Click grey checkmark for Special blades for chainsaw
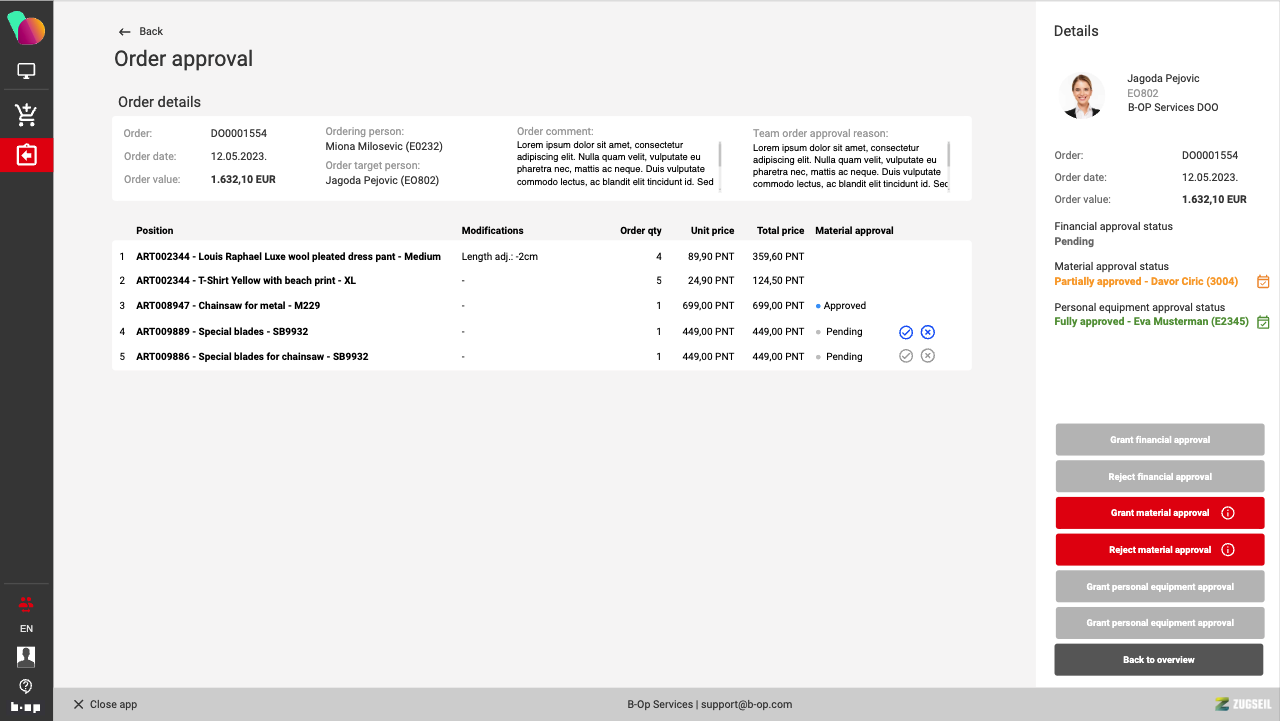The image size is (1280, 721). [906, 356]
